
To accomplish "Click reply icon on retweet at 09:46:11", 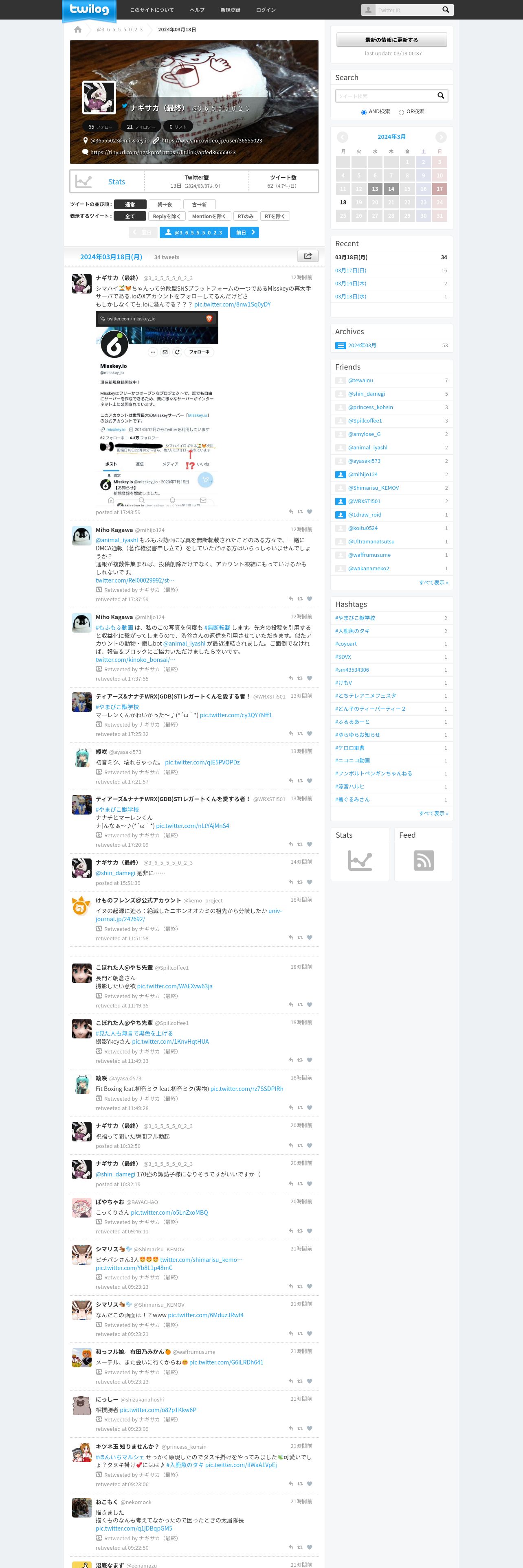I will pos(291,1231).
